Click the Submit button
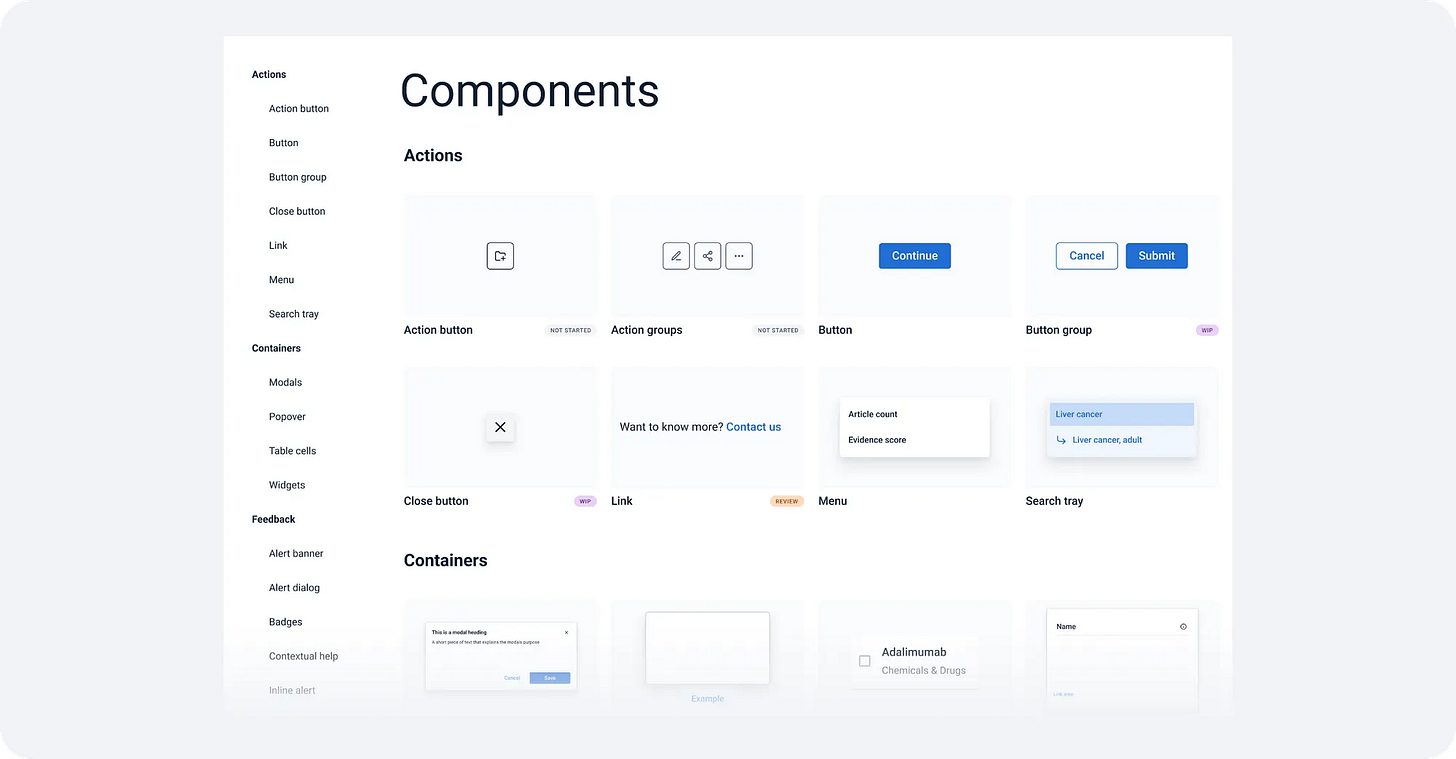 (x=1157, y=256)
